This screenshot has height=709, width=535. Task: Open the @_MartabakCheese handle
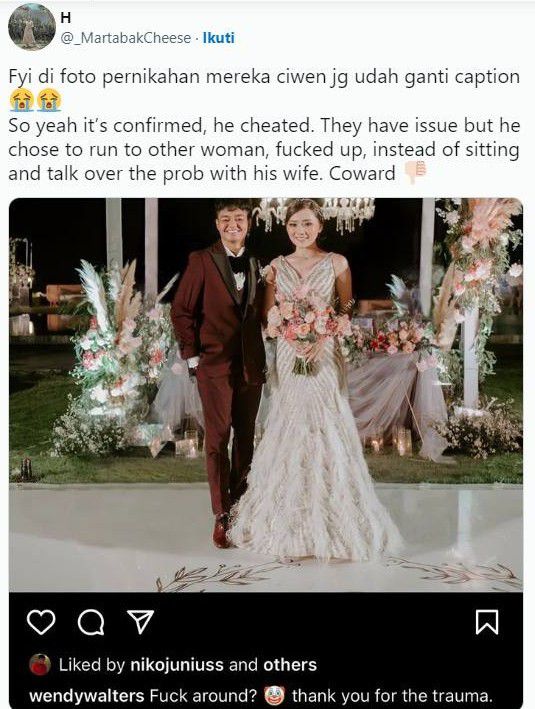[126, 38]
